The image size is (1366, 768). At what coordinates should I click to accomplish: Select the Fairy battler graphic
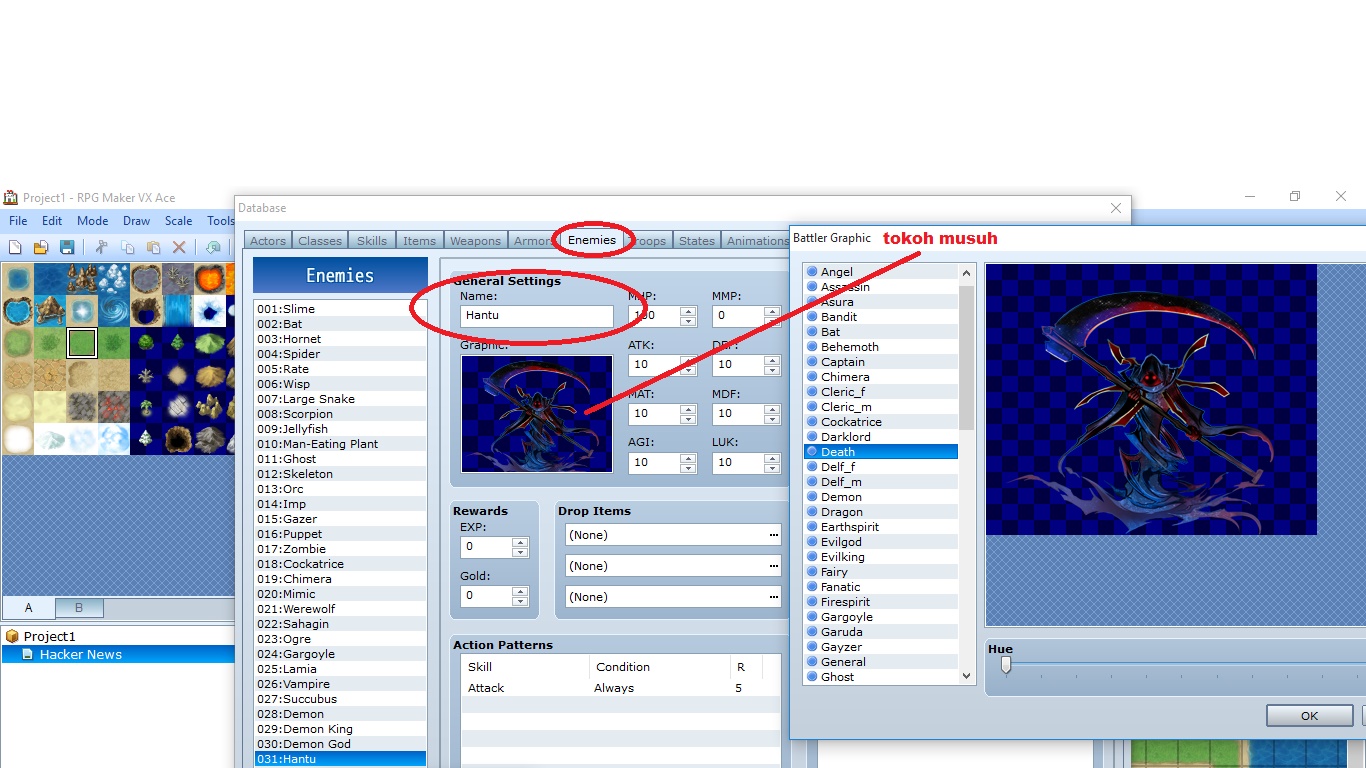881,572
